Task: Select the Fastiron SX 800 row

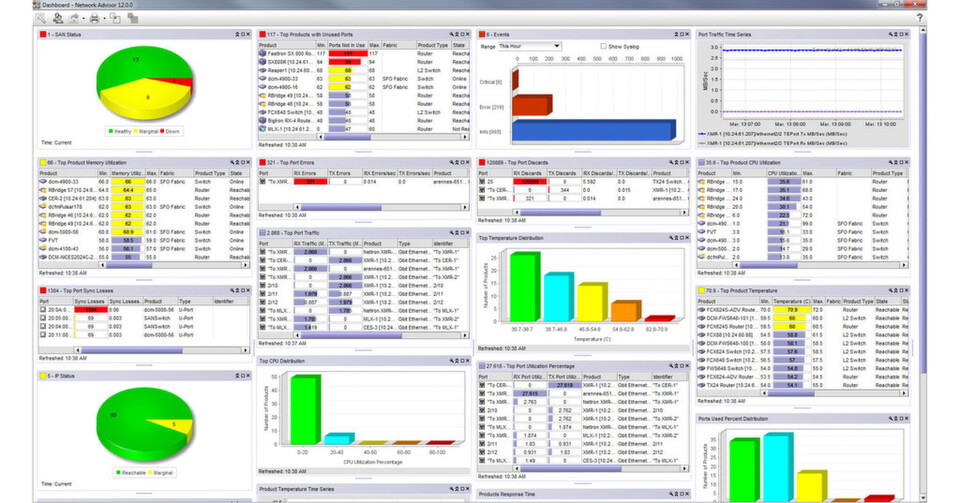Action: (x=364, y=54)
